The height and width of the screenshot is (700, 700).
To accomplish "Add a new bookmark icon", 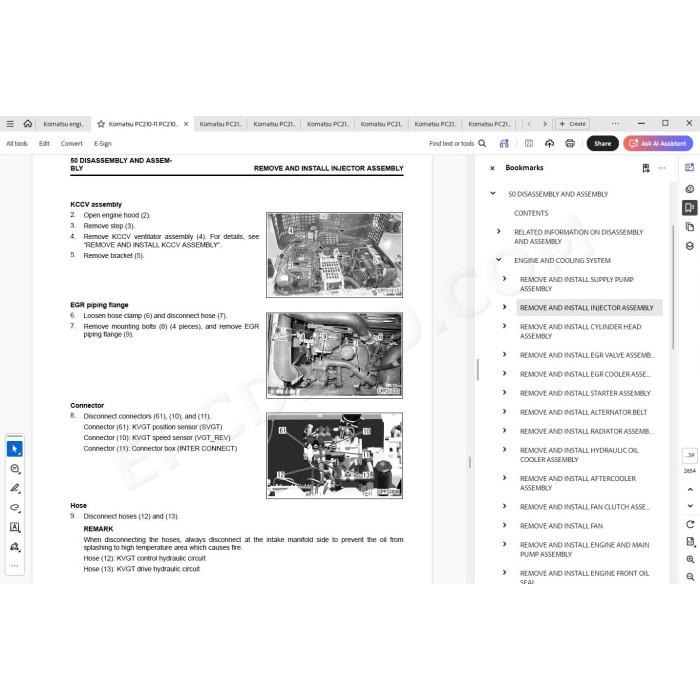I will (646, 168).
